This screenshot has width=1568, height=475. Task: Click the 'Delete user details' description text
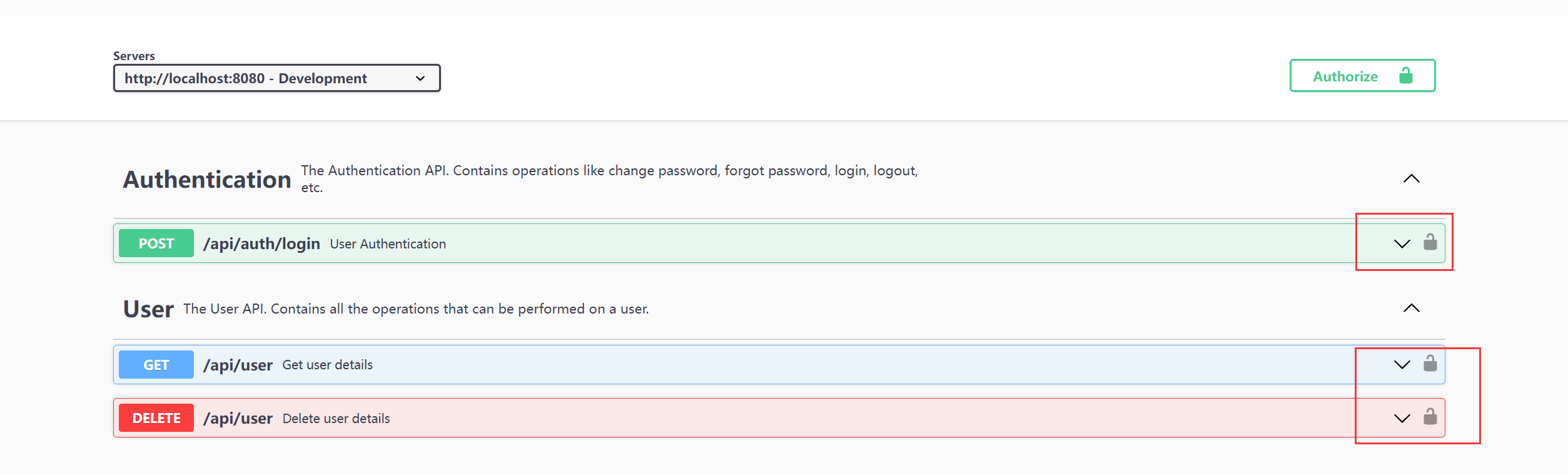tap(336, 419)
